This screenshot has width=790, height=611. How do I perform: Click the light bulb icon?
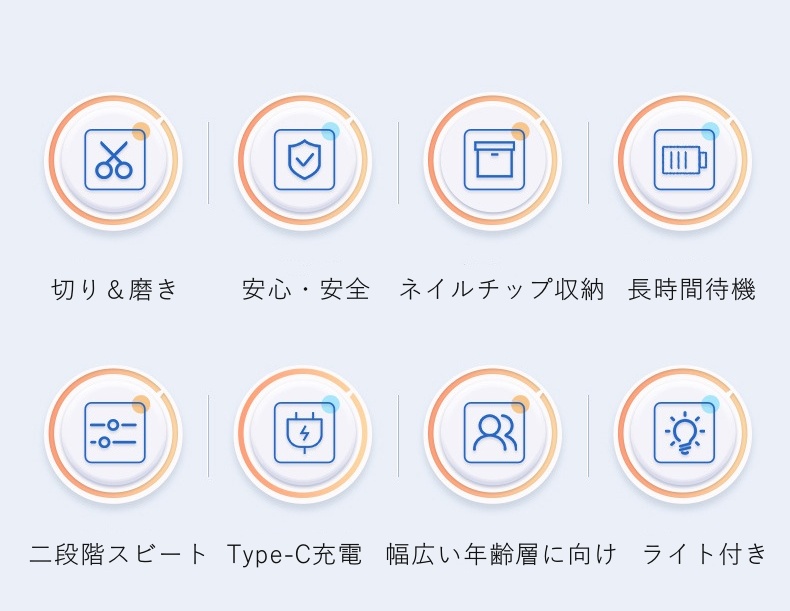tap(683, 432)
